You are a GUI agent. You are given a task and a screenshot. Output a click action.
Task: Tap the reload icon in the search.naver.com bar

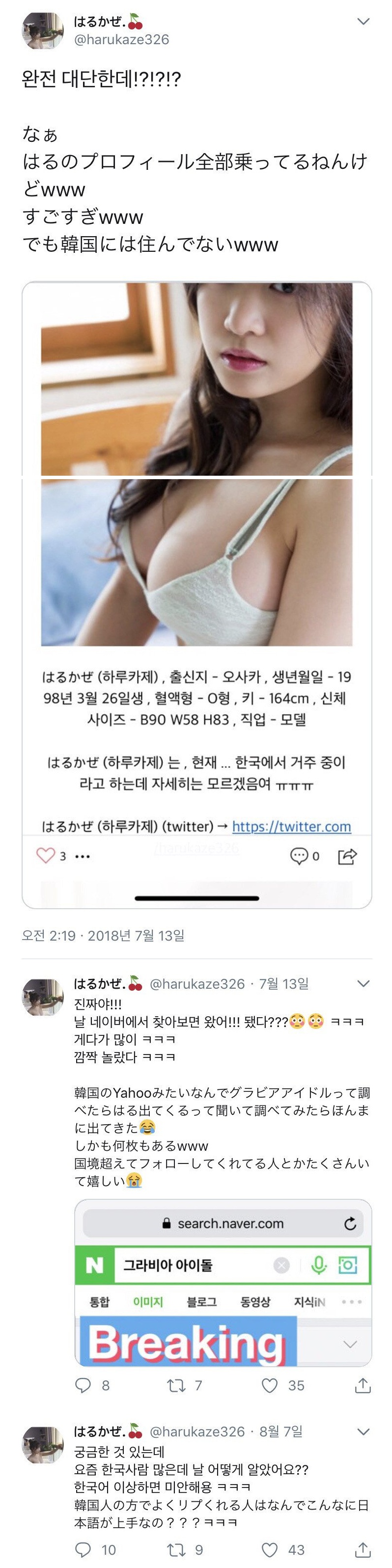[350, 1223]
